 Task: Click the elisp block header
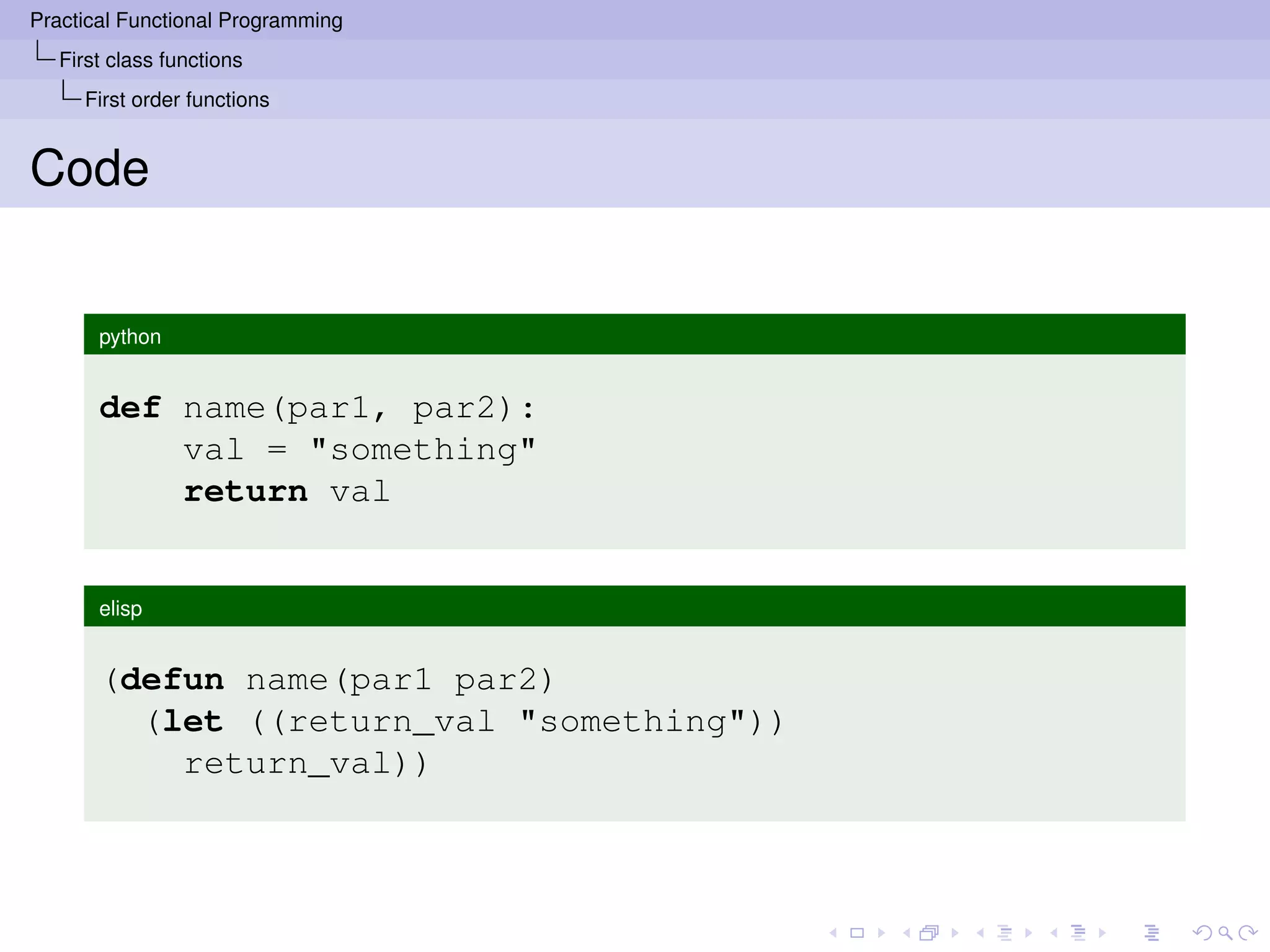pyautogui.click(x=634, y=606)
